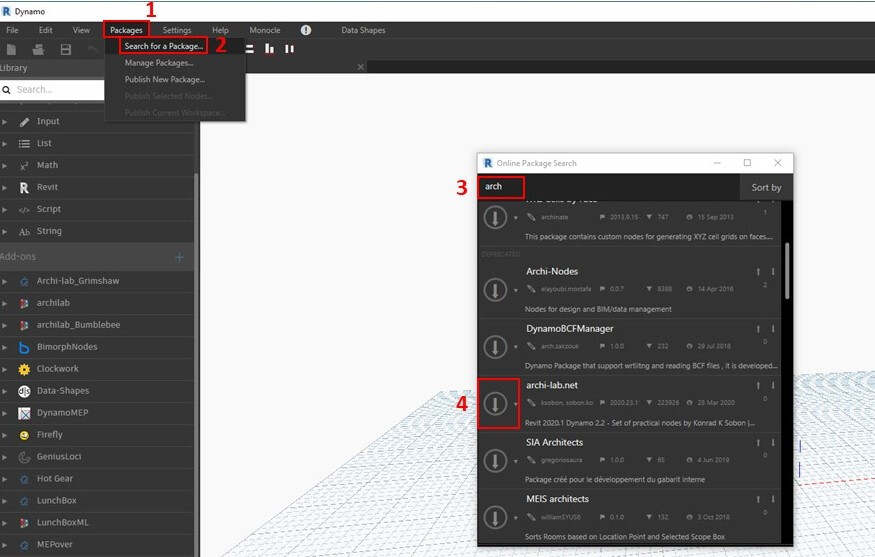Screen dimensions: 875x557
Task: Click the Save toolbar icon
Action: tap(65, 50)
